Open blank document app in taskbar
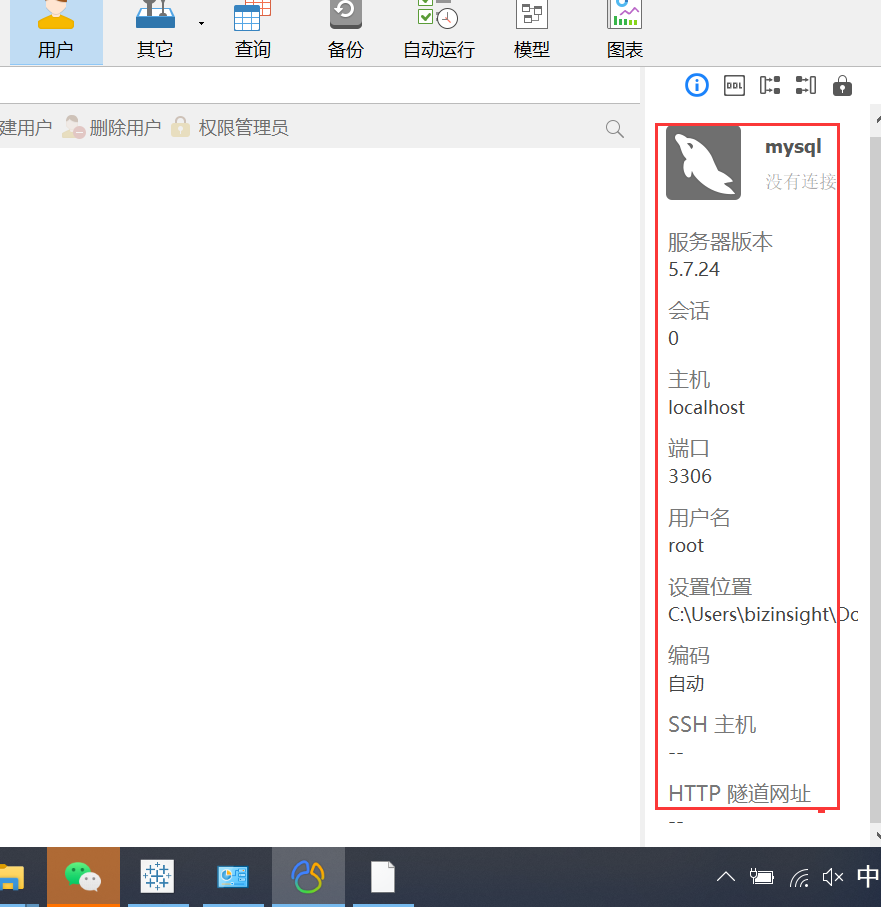This screenshot has width=881, height=907. click(x=383, y=877)
